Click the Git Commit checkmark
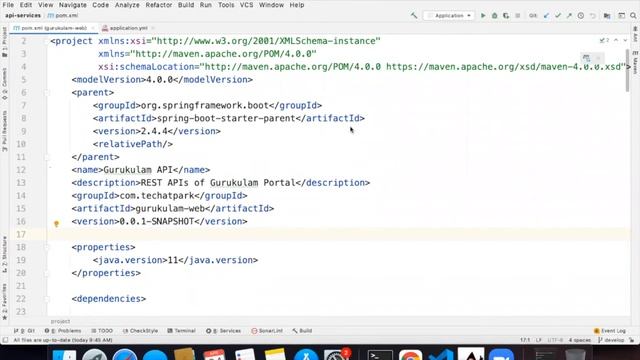The height and width of the screenshot is (360, 640). (558, 16)
